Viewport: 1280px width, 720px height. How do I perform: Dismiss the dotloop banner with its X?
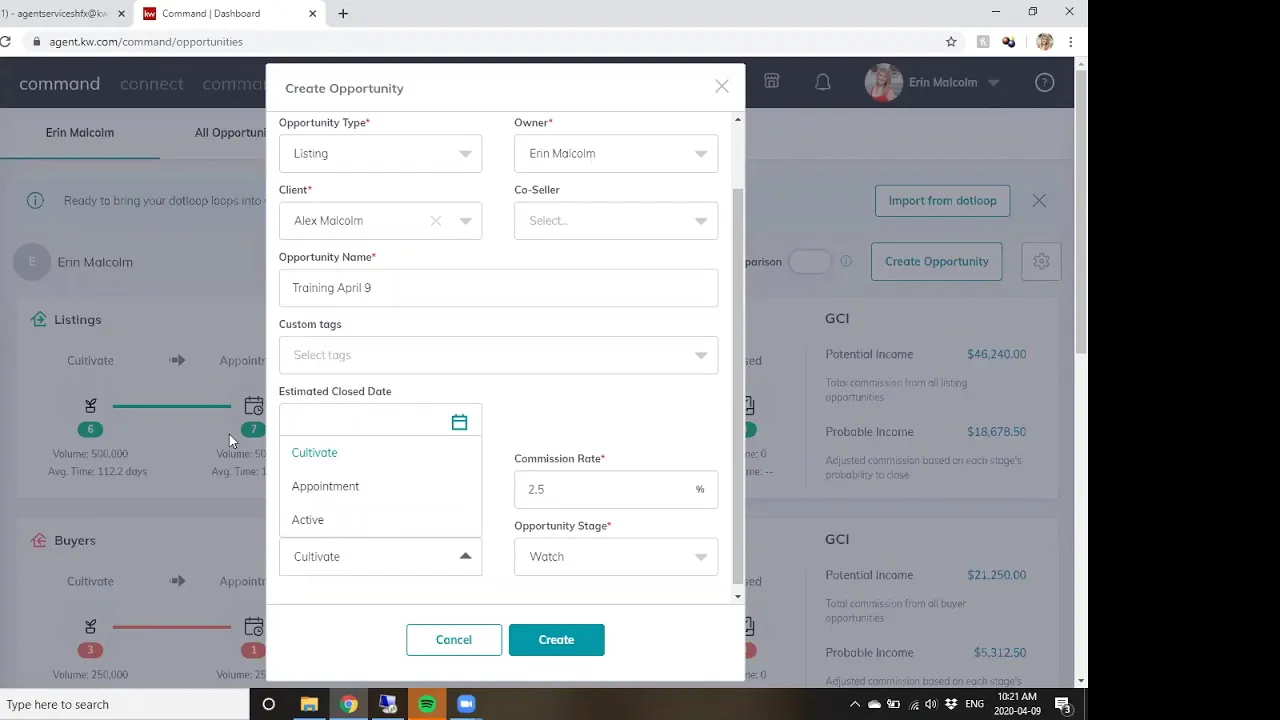tap(1039, 200)
